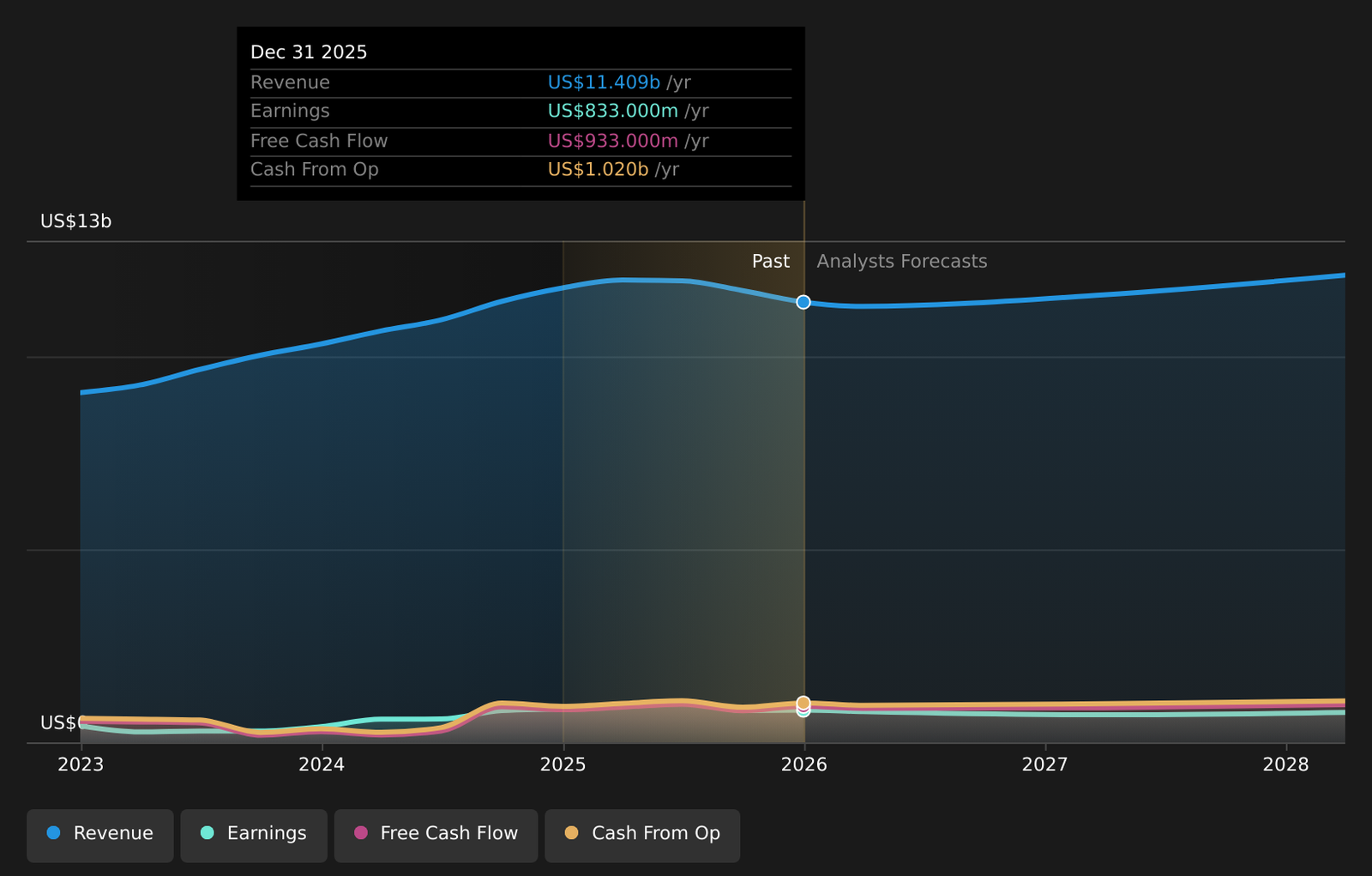Image resolution: width=1372 pixels, height=876 pixels.
Task: Toggle the Free Cash Flow legend button
Action: click(x=436, y=835)
